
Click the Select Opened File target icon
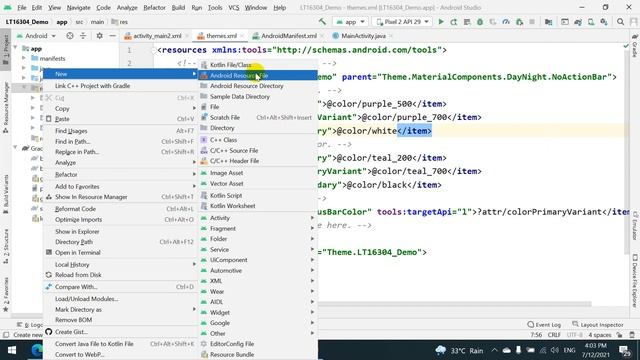[70, 36]
